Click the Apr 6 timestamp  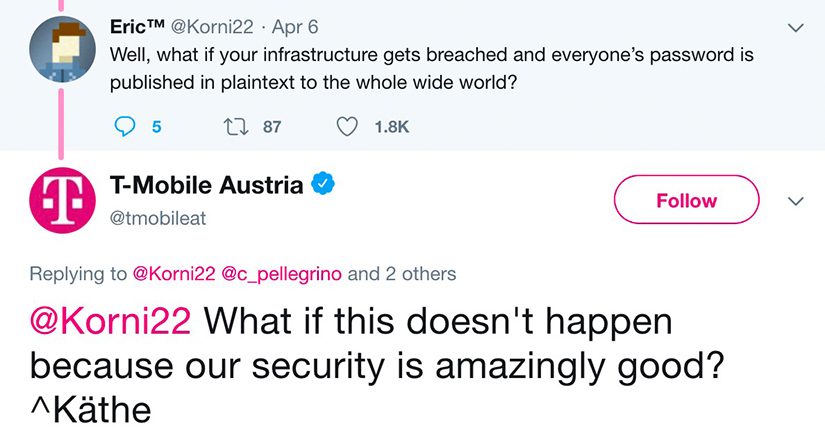coord(295,27)
